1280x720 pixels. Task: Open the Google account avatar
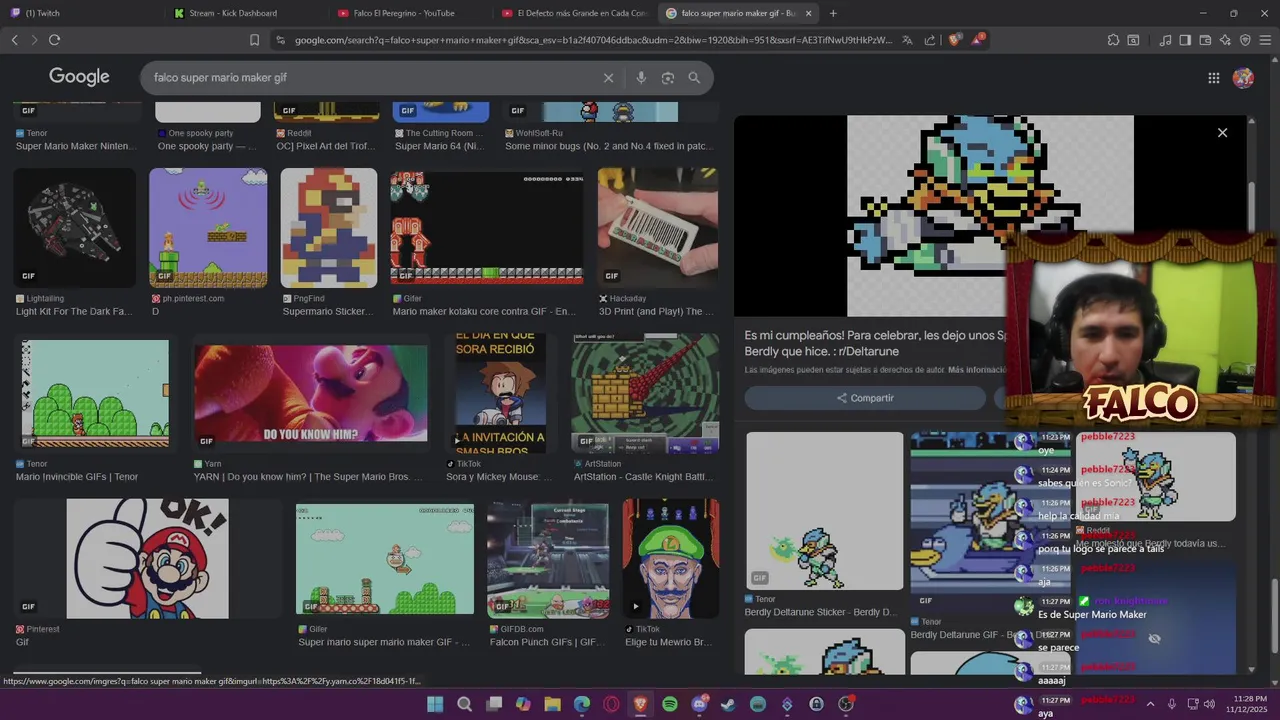tap(1243, 78)
